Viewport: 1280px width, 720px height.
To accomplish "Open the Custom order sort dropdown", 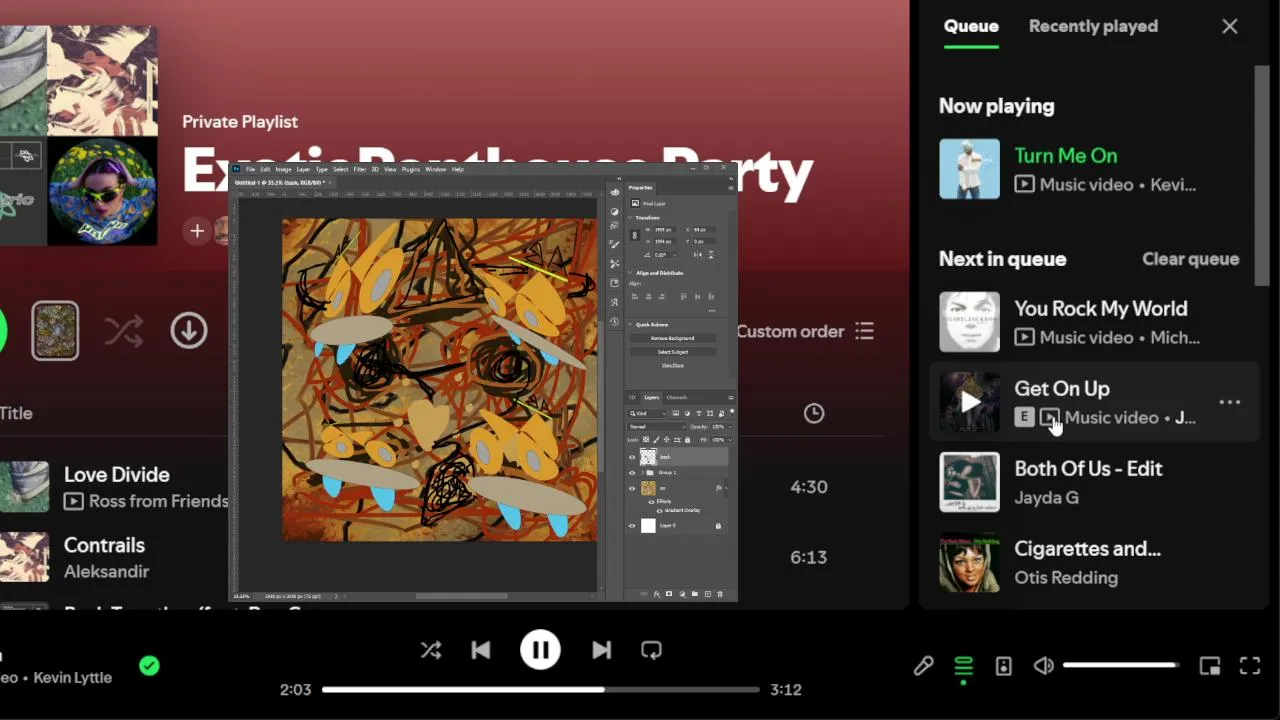I will (x=806, y=331).
